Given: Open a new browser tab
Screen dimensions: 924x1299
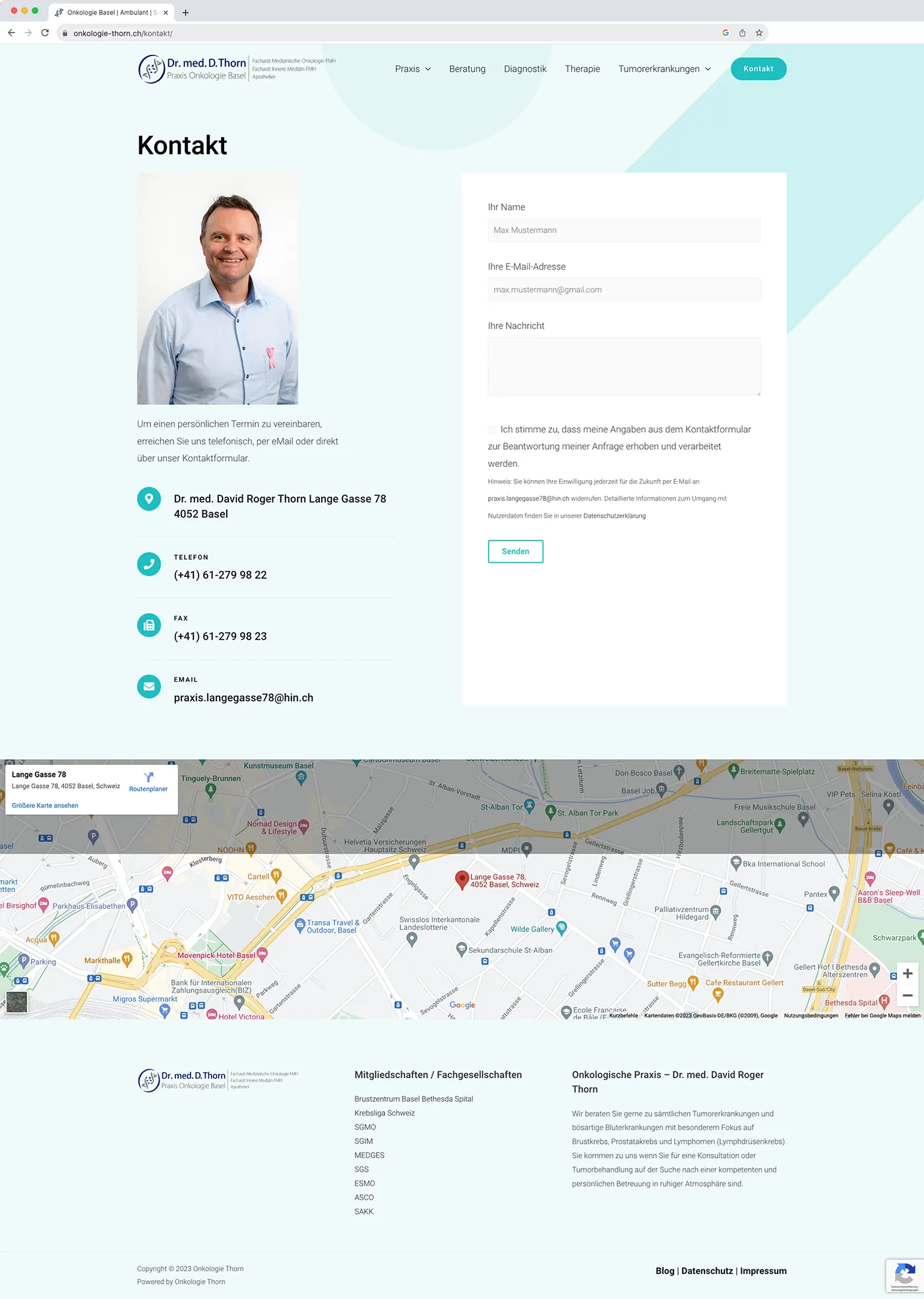Looking at the screenshot, I should [185, 13].
